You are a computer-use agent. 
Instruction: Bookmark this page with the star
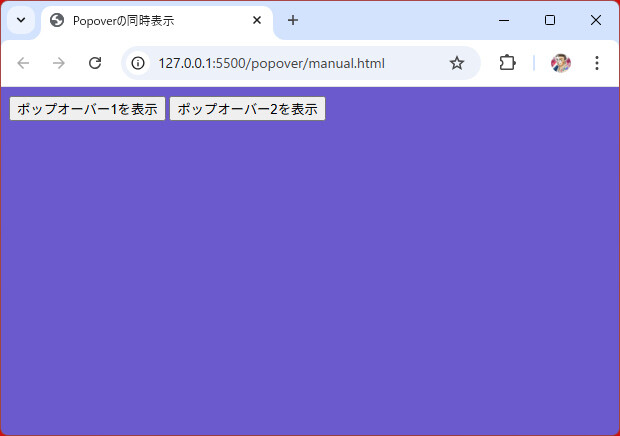coord(457,63)
